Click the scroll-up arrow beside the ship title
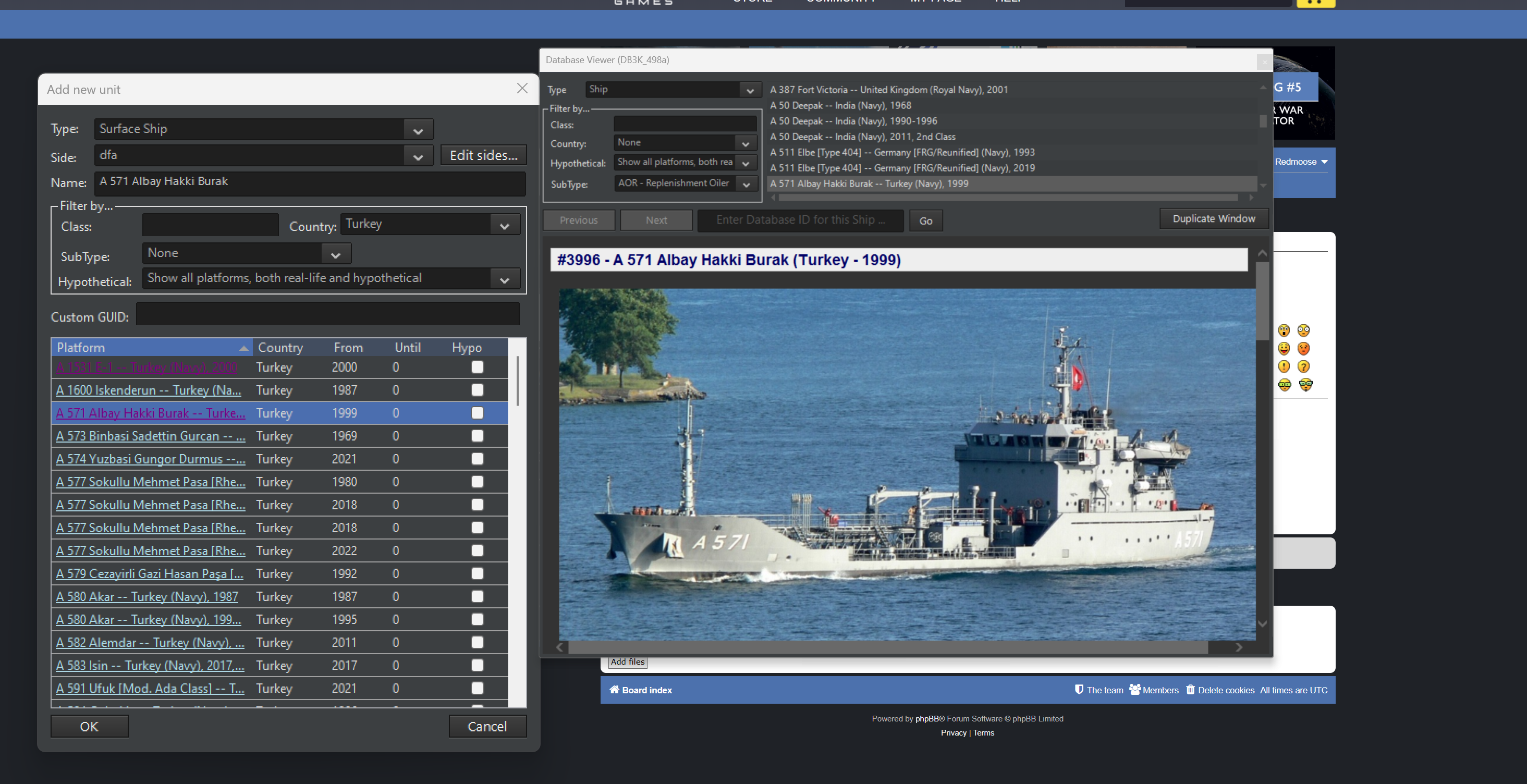The height and width of the screenshot is (784, 1527). tap(1262, 254)
